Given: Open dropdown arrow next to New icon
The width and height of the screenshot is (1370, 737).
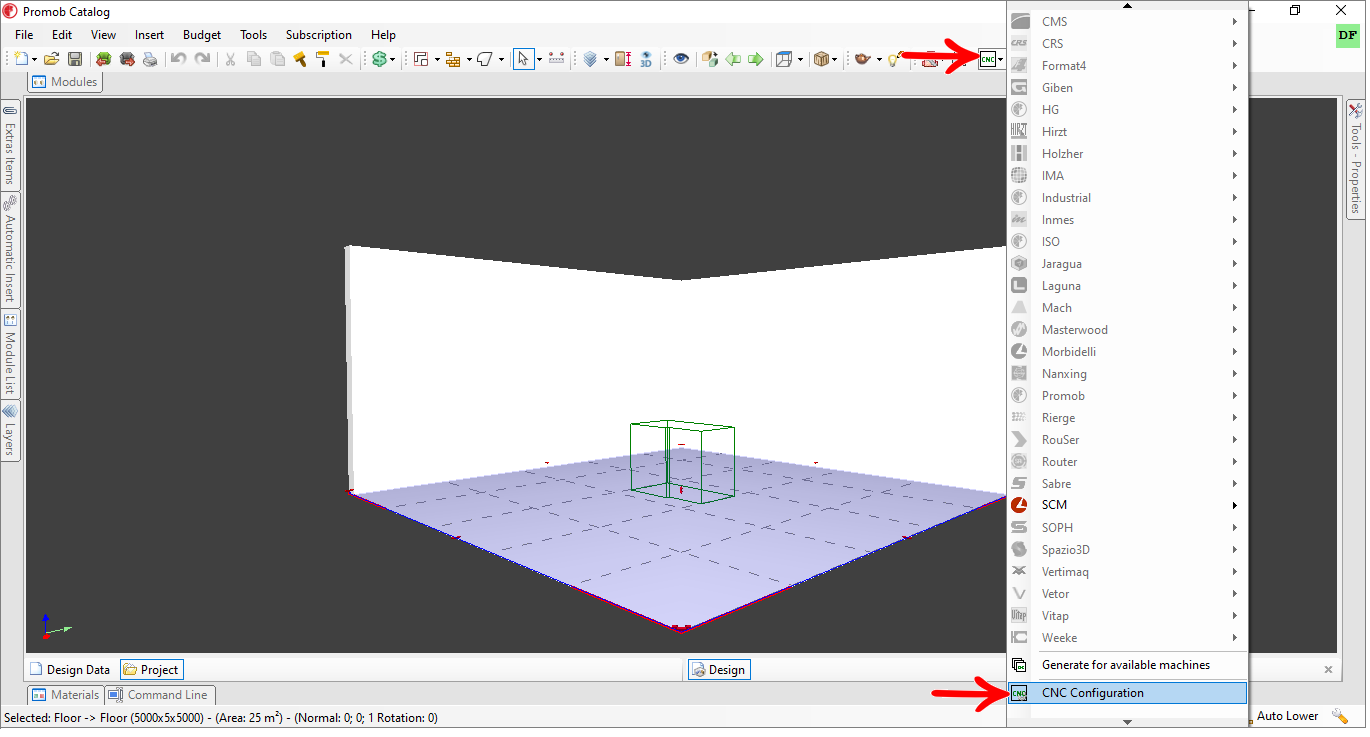Looking at the screenshot, I should point(34,60).
